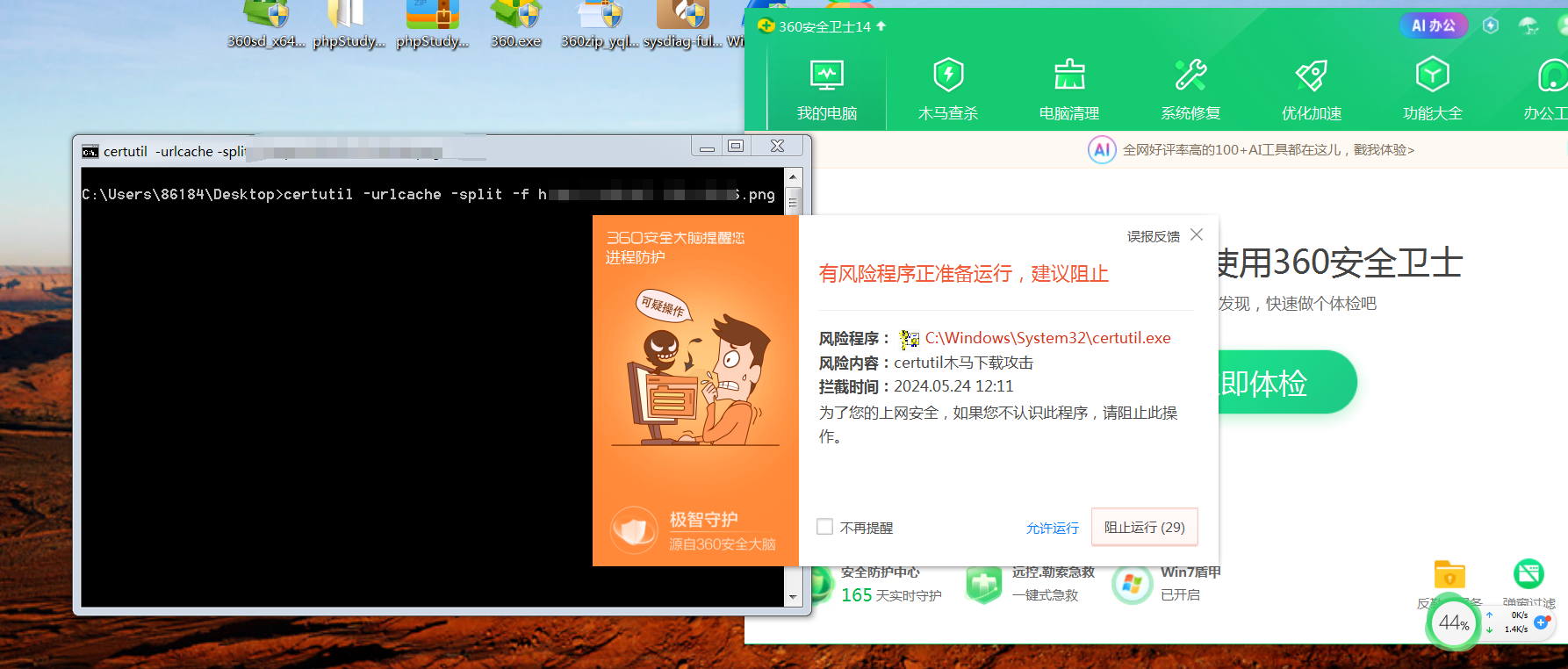This screenshot has width=1568, height=669.
Task: Click the certutil.exe risk program path
Action: 1048,338
